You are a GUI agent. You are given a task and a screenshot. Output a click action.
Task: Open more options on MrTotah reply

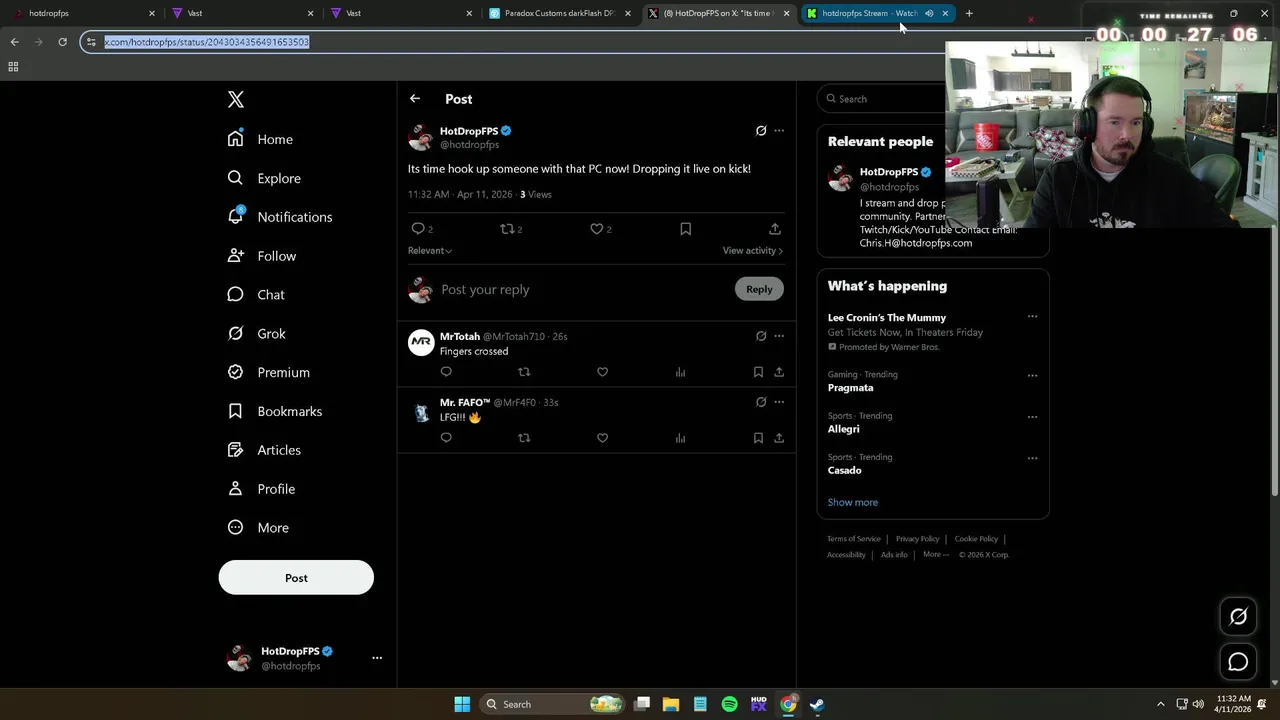pyautogui.click(x=779, y=336)
